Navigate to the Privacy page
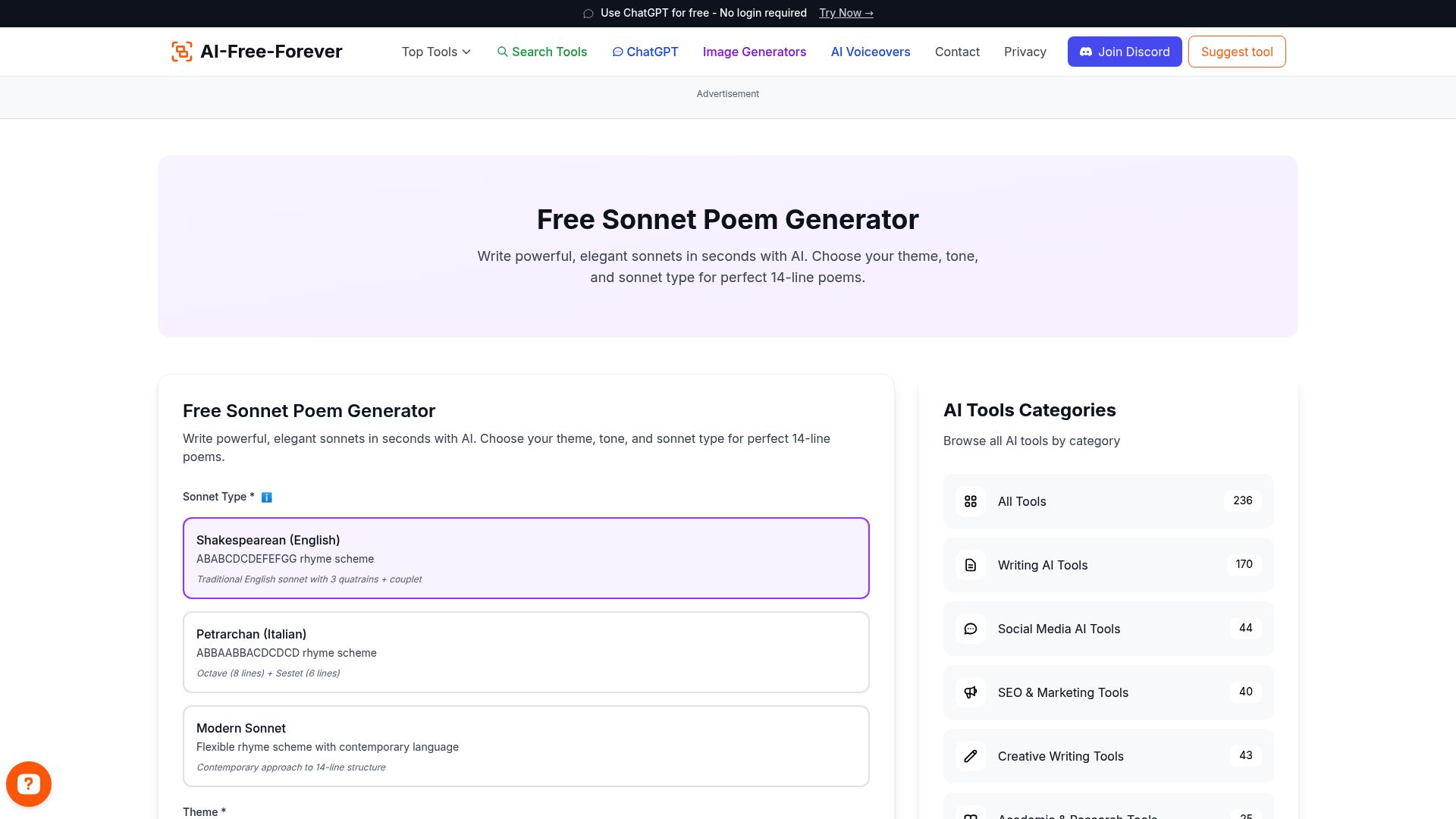 [x=1025, y=52]
